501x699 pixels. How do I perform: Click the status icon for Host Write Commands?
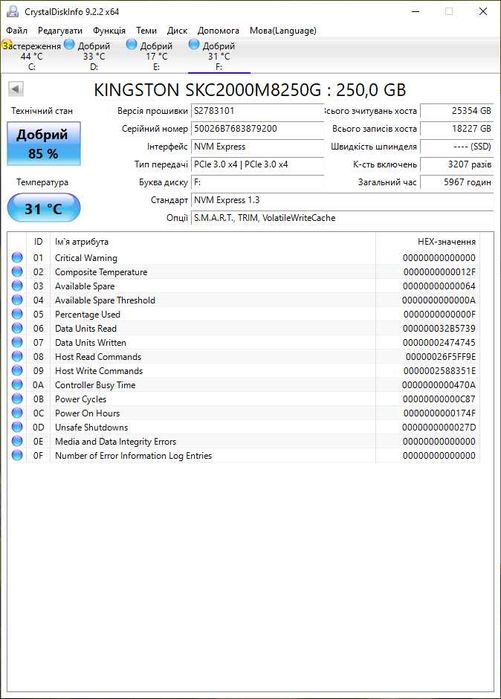[x=17, y=370]
